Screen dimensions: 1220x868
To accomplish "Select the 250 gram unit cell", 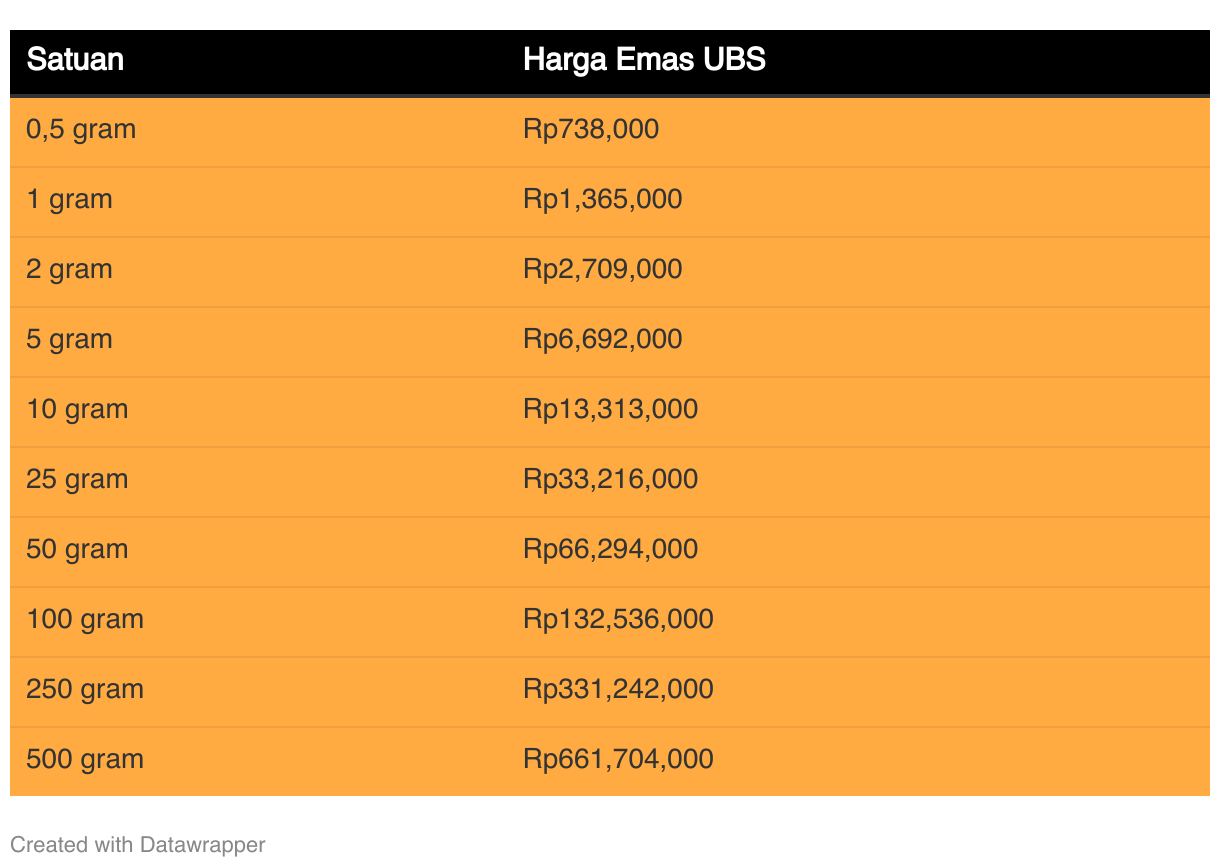I will coord(85,690).
